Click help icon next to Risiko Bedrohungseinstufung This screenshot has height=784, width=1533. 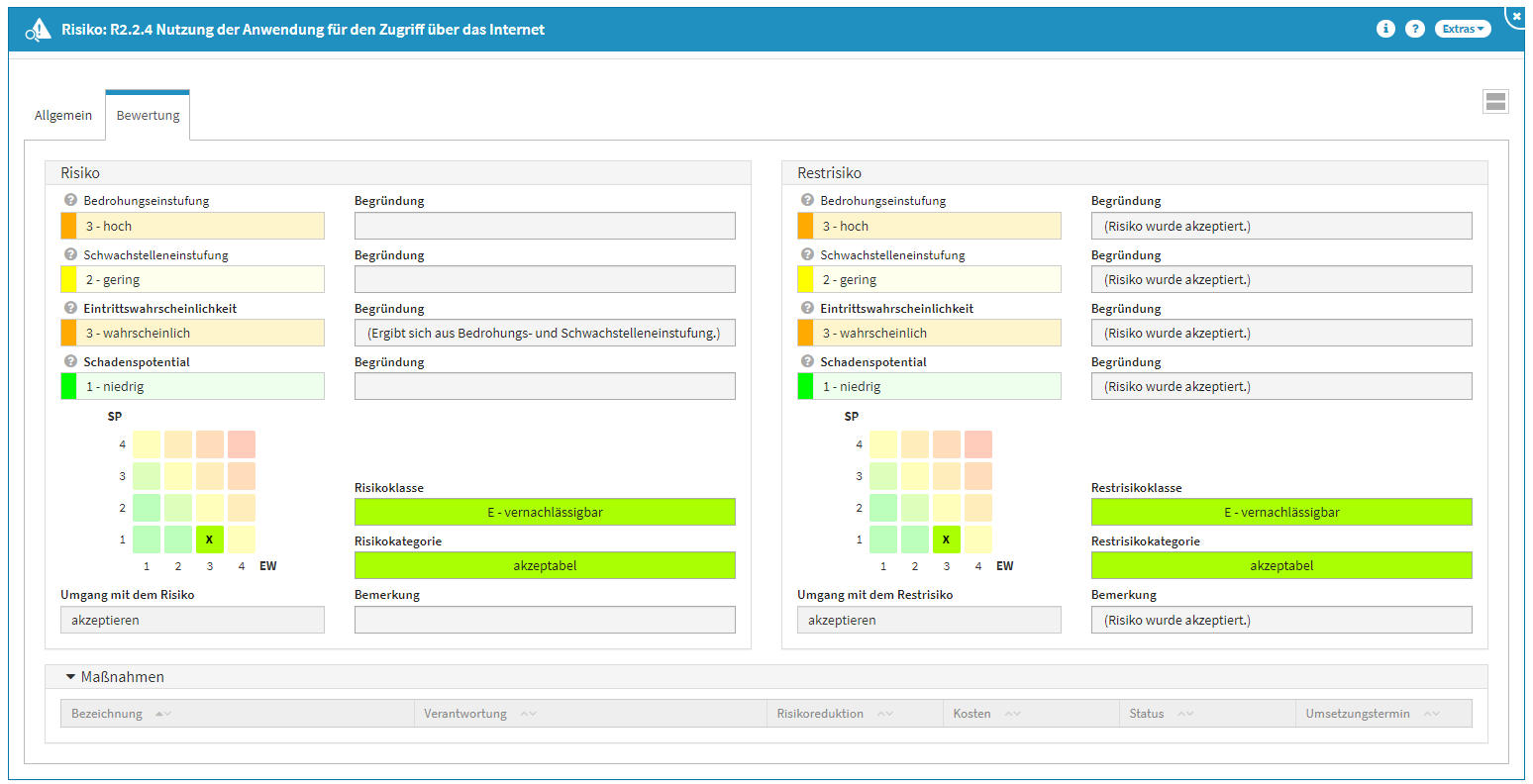click(x=70, y=200)
